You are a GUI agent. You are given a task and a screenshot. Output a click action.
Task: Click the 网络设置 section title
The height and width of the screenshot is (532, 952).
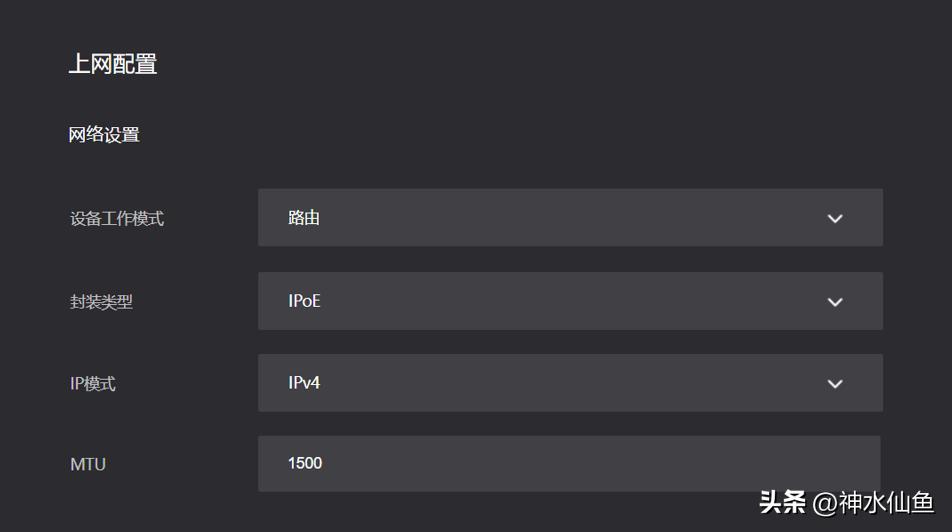click(104, 135)
